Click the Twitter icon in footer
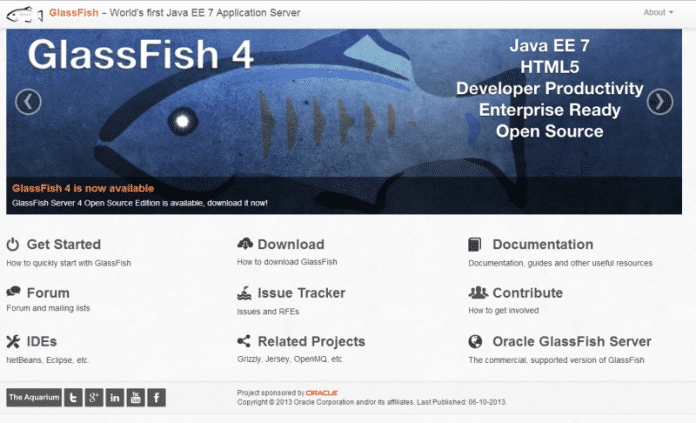Screen dimensions: 696x423 [x=74, y=397]
